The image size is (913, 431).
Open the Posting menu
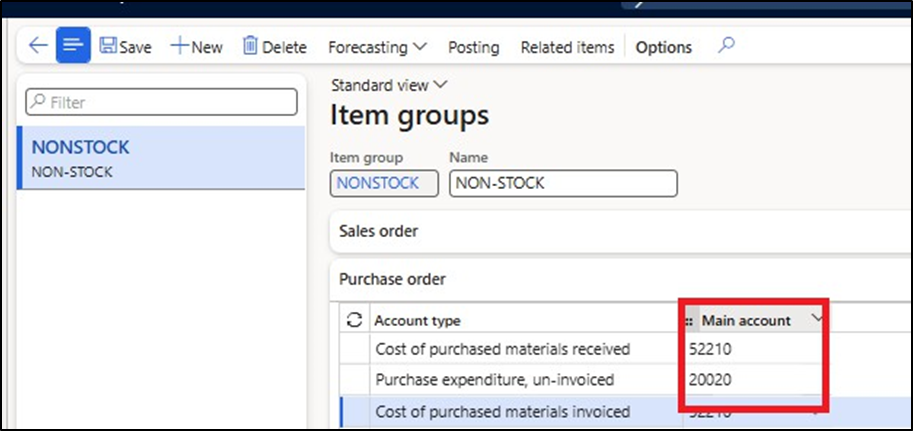(x=474, y=47)
